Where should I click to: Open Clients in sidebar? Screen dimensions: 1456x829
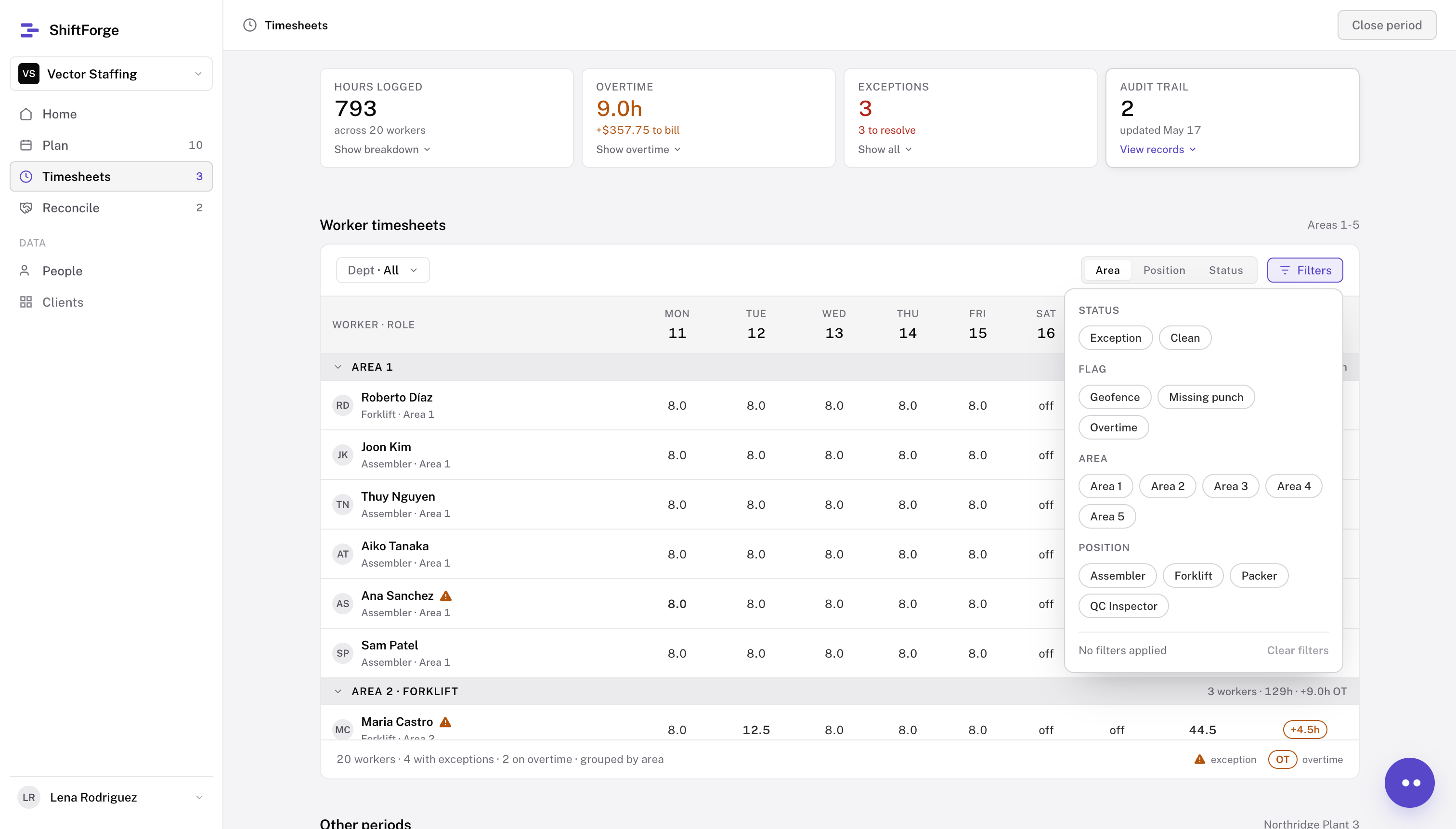point(111,302)
